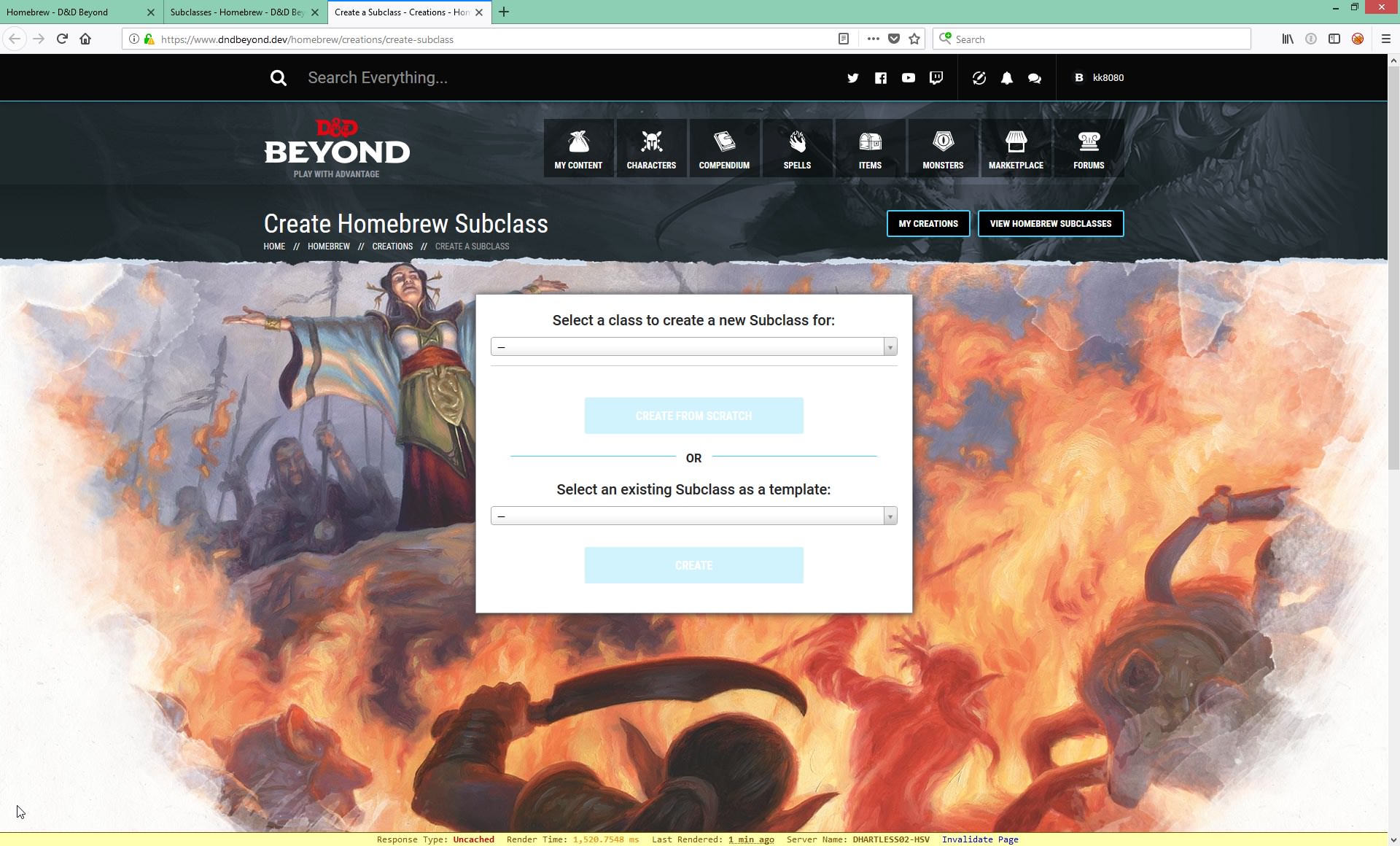Open the Twitter social link icon
The width and height of the screenshot is (1400, 846).
(852, 78)
